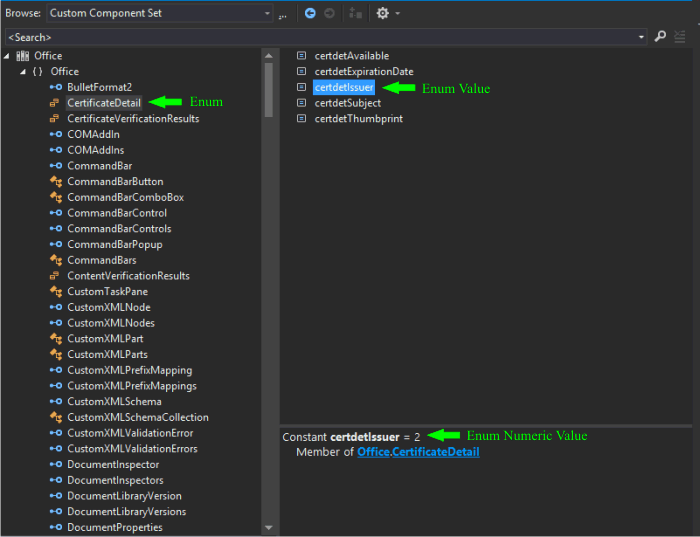Click the tree scrollbar down arrow
This screenshot has height=537, width=700.
[268, 528]
